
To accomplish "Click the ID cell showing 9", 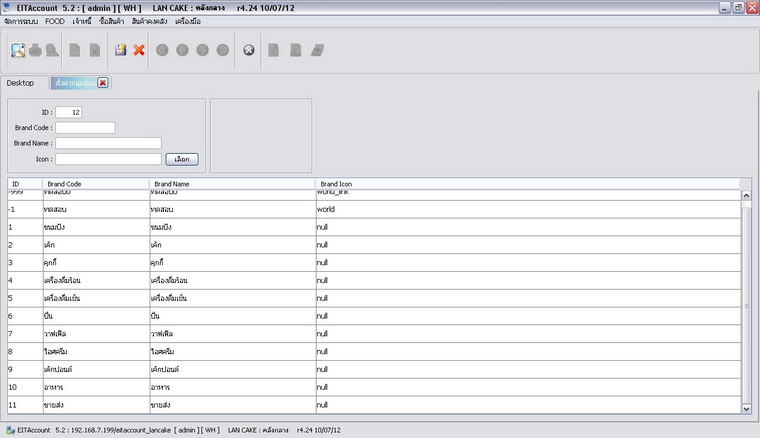I will (x=25, y=369).
